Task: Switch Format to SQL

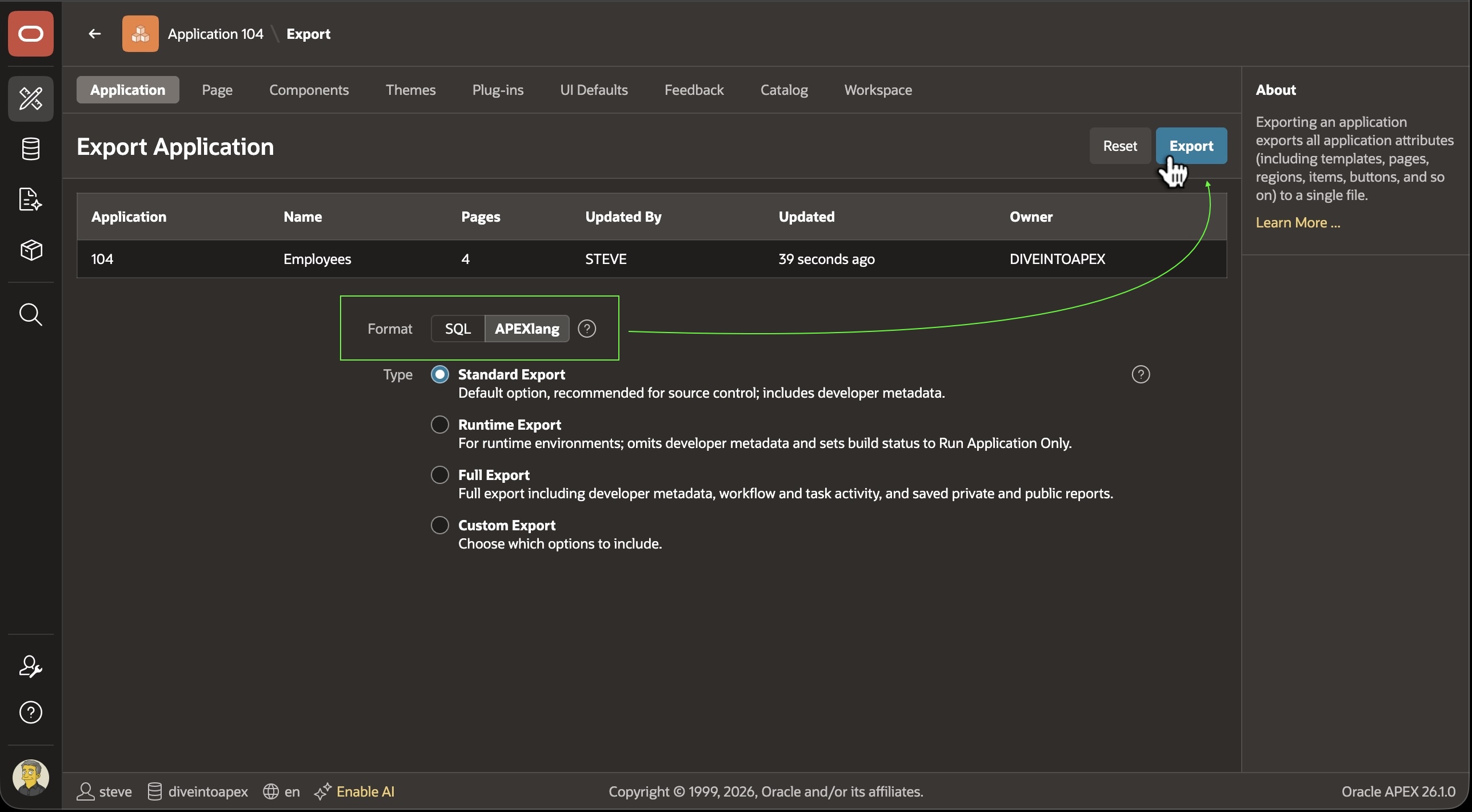Action: pyautogui.click(x=458, y=329)
